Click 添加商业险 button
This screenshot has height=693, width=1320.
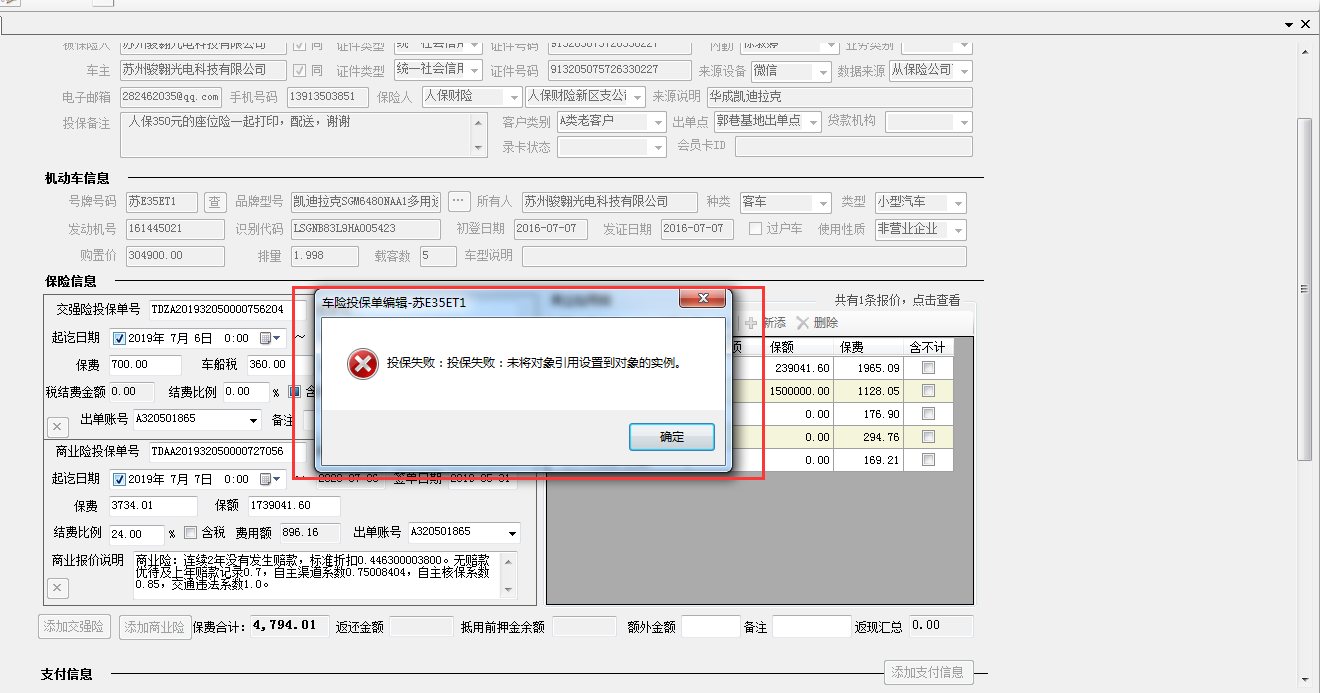[154, 627]
